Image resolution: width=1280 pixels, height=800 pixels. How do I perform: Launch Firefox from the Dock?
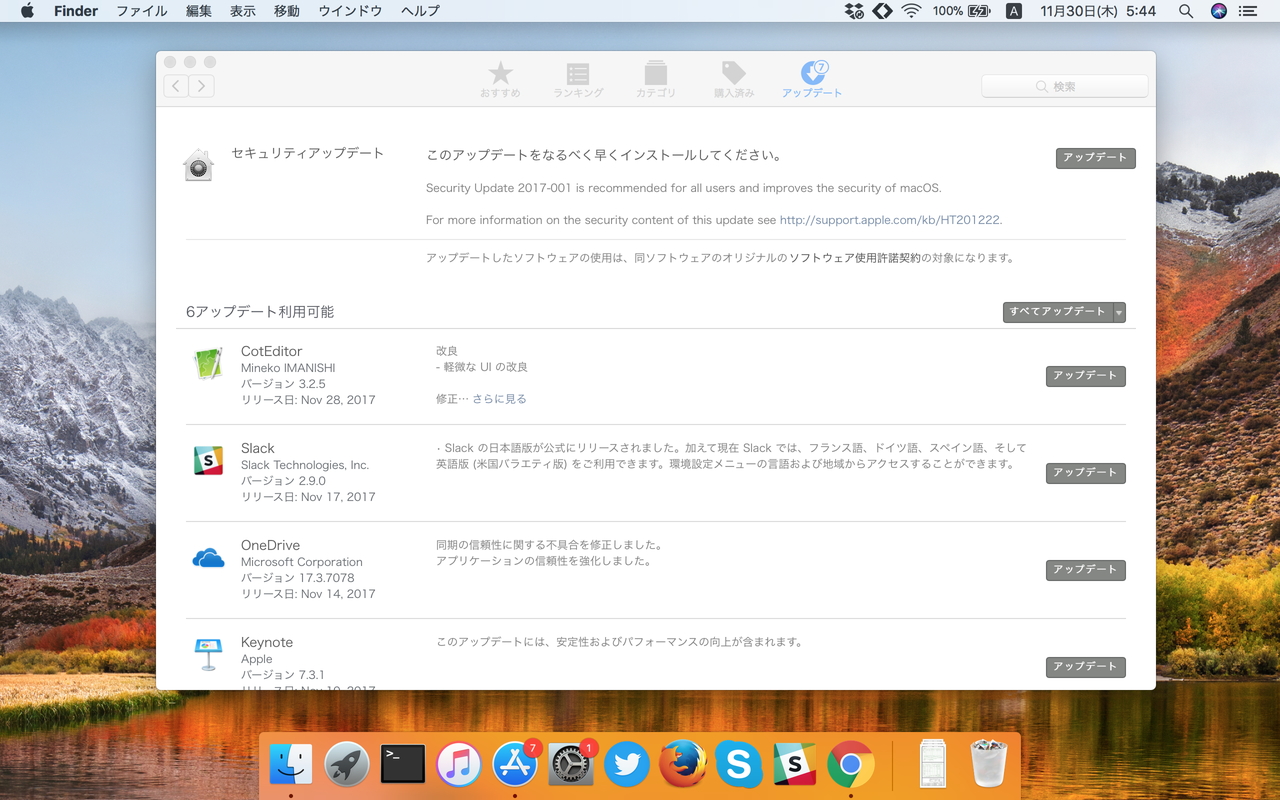coord(682,764)
